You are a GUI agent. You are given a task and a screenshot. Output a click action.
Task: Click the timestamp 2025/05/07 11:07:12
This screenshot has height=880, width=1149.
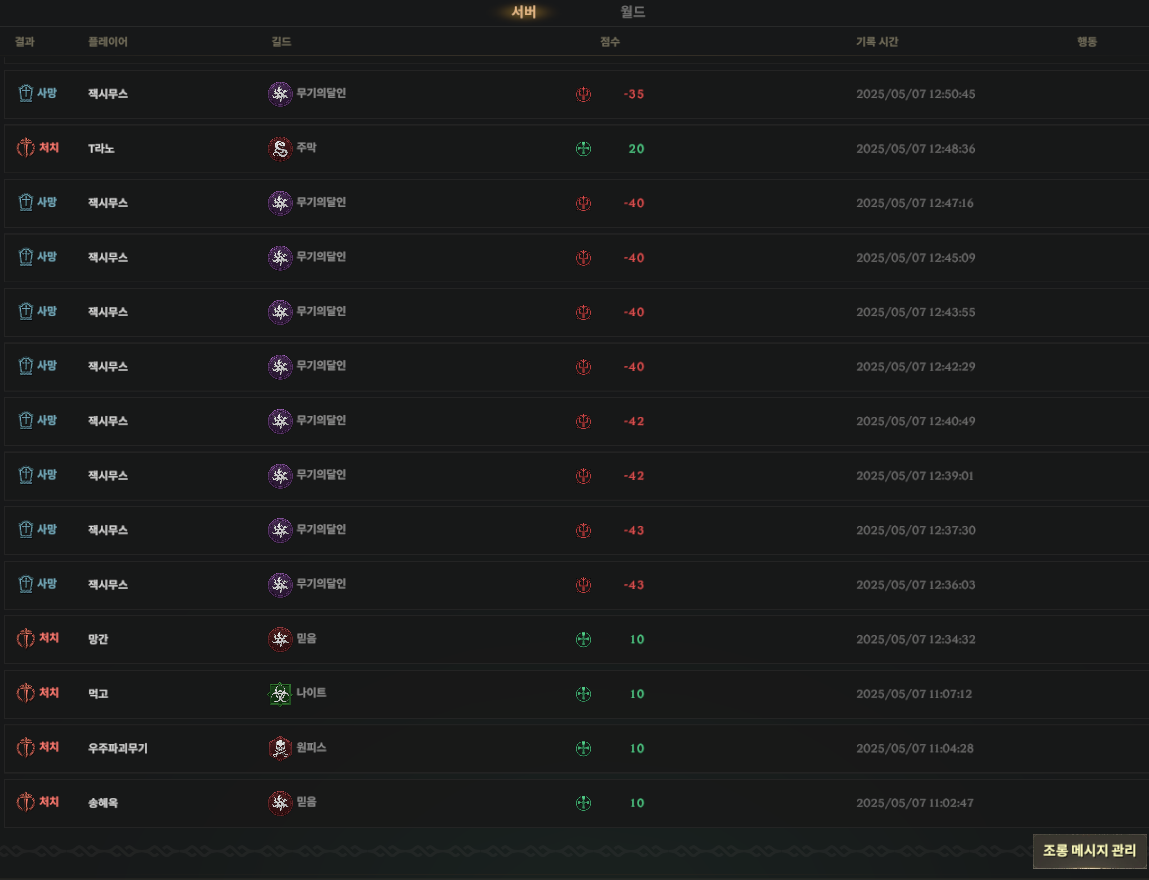(x=914, y=694)
